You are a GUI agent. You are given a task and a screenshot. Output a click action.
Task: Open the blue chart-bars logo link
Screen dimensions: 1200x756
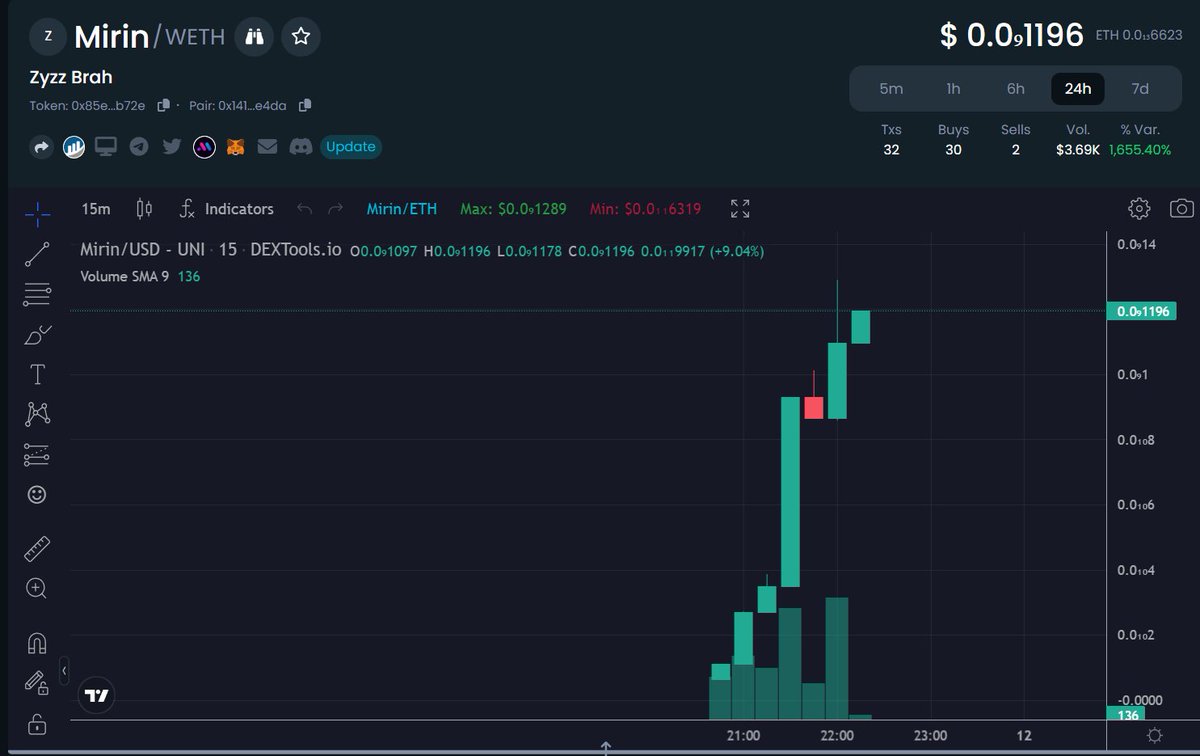[x=74, y=147]
